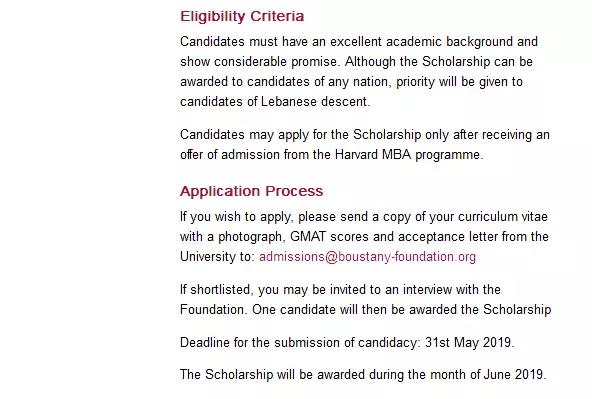Click the line starting 'If you wish to apply'
592x399 pixels.
(x=364, y=217)
